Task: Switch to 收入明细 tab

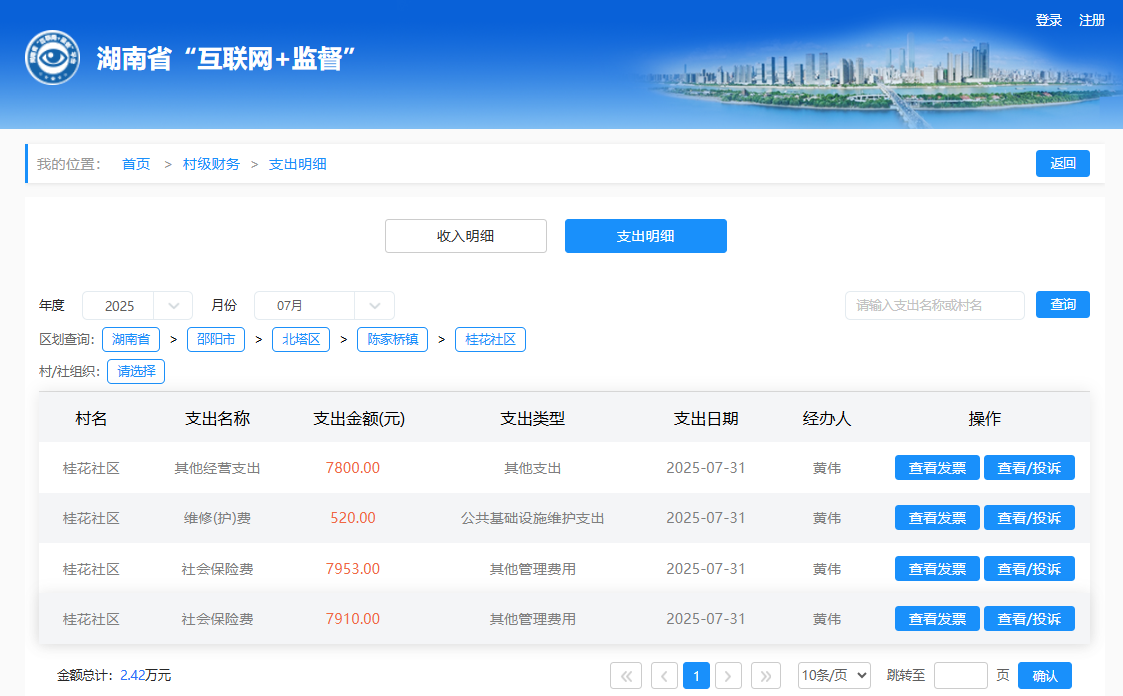Action: pyautogui.click(x=466, y=236)
